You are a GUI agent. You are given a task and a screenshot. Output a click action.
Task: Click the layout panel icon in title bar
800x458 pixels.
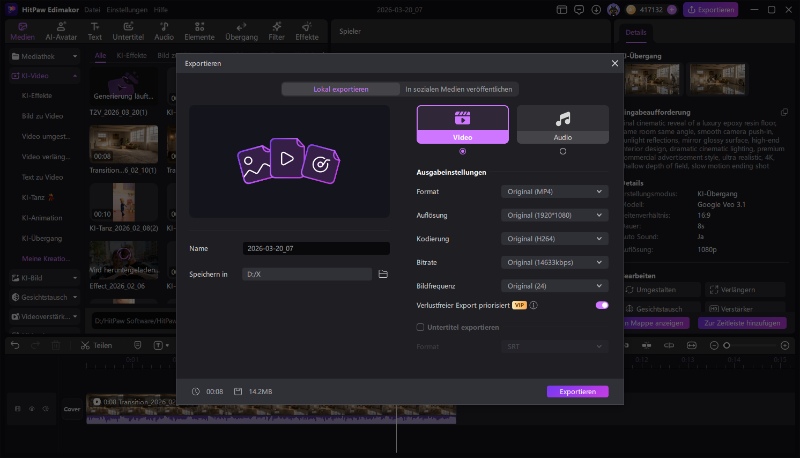(562, 10)
